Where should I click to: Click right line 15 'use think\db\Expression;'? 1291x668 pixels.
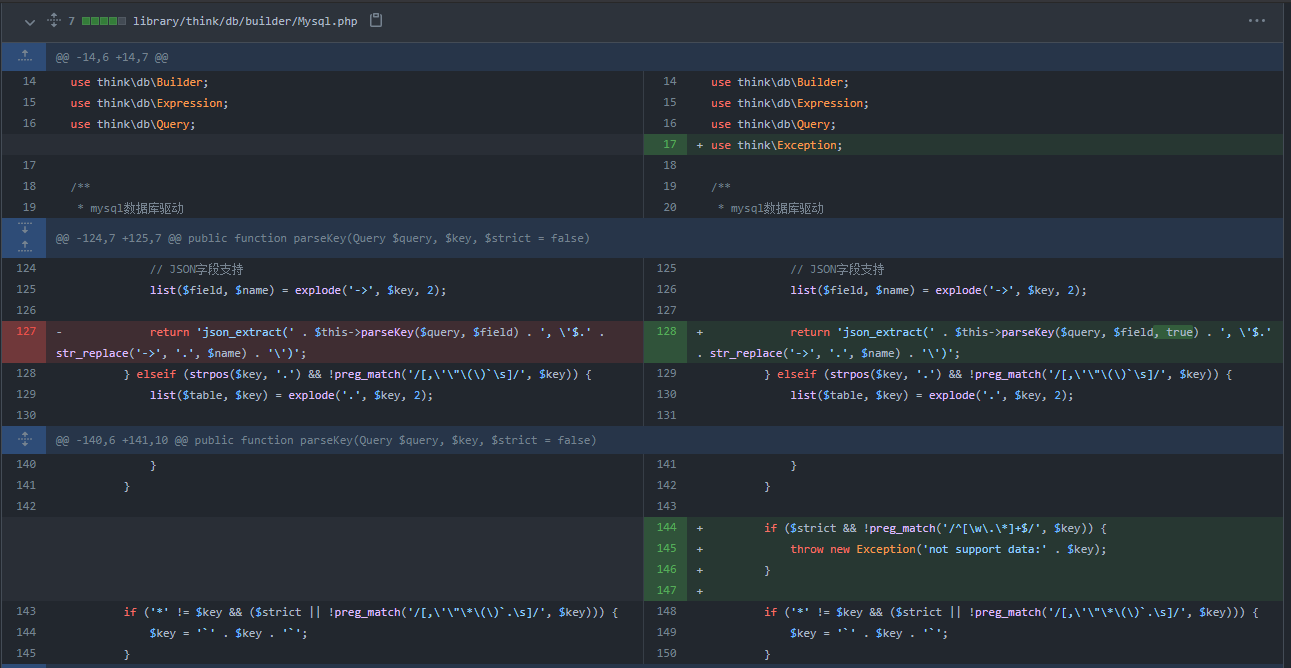tap(790, 103)
